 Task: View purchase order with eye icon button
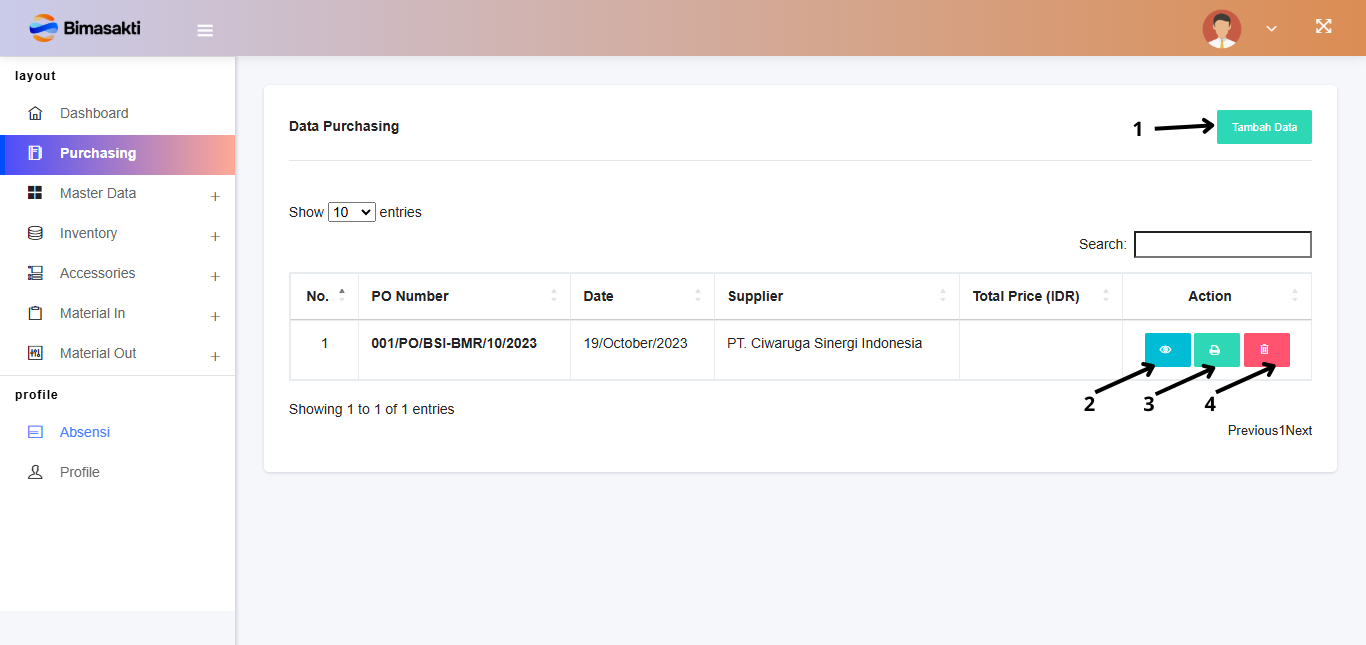[1167, 350]
